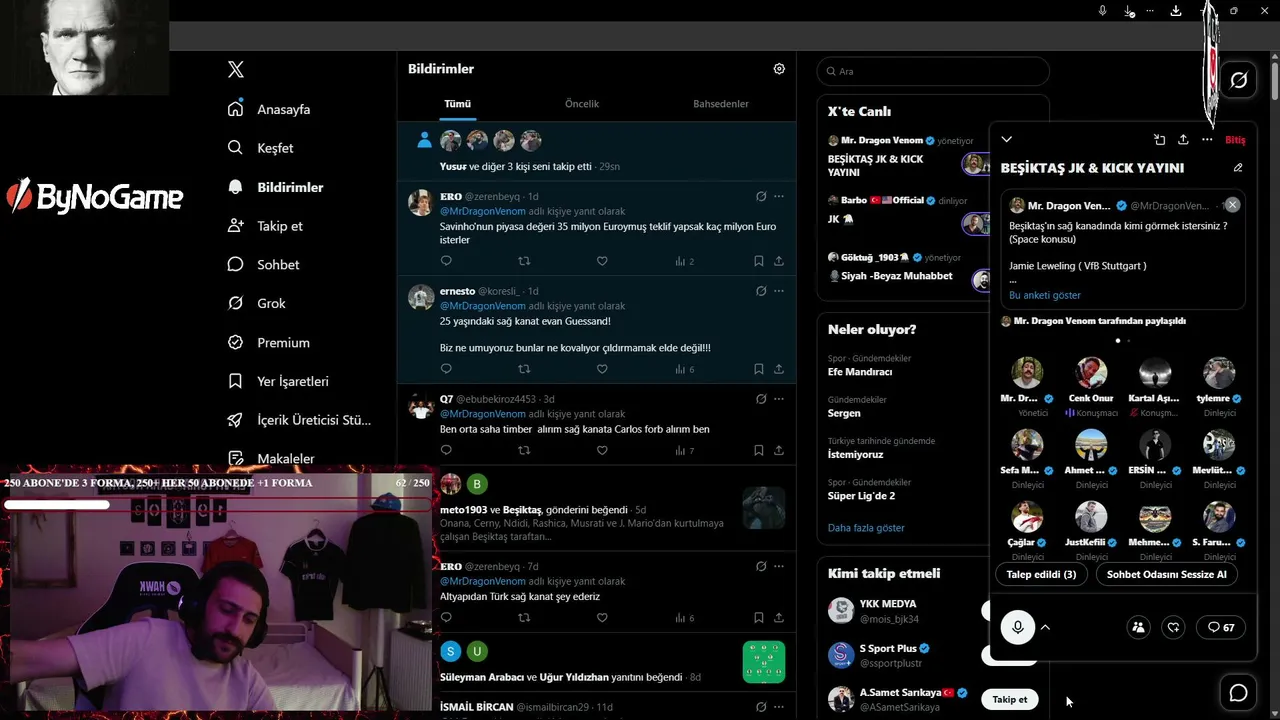The width and height of the screenshot is (1280, 720).
Task: Reply to ERO's Savinho post
Action: 446,261
